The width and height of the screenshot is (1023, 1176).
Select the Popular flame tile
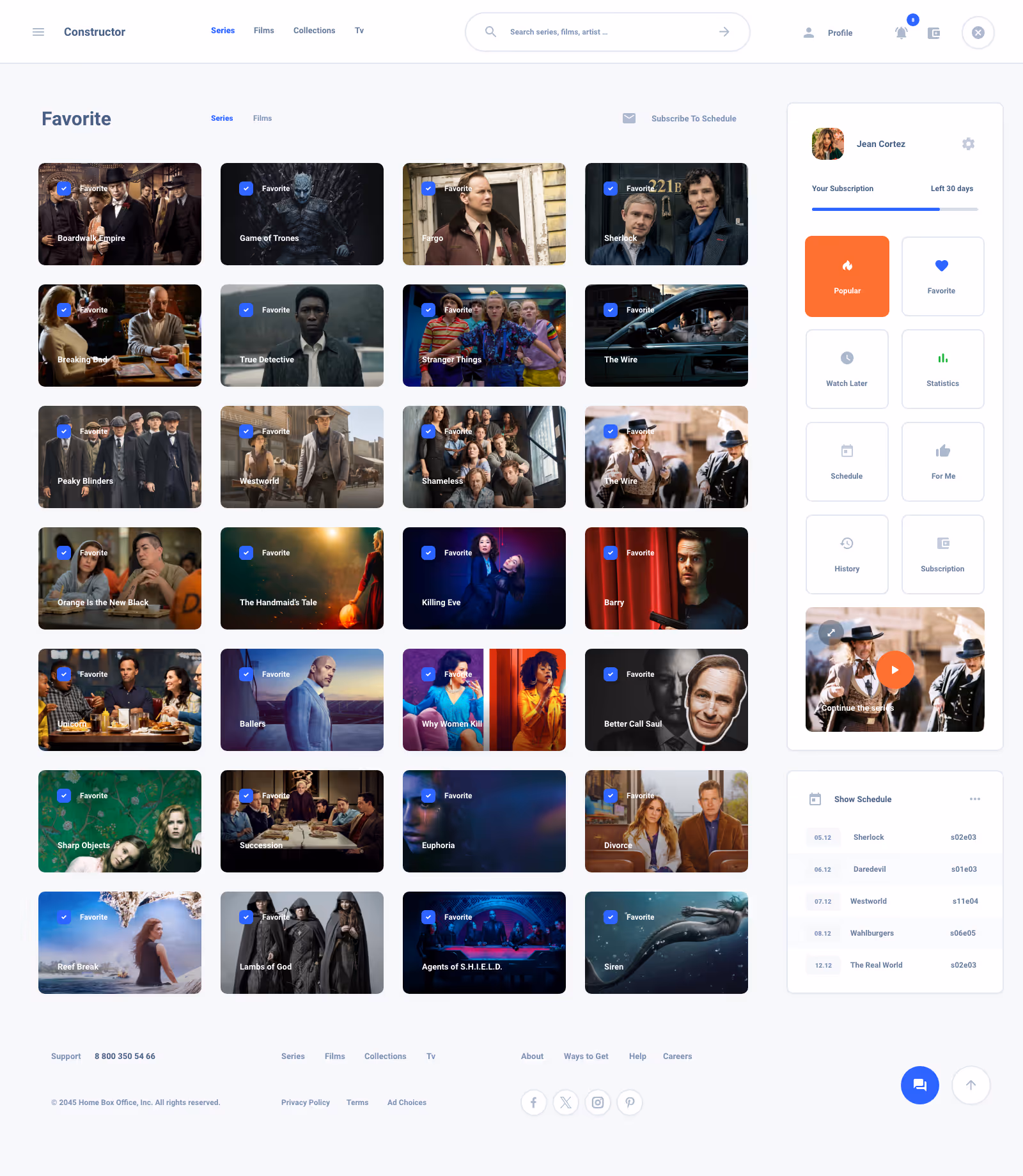[847, 276]
